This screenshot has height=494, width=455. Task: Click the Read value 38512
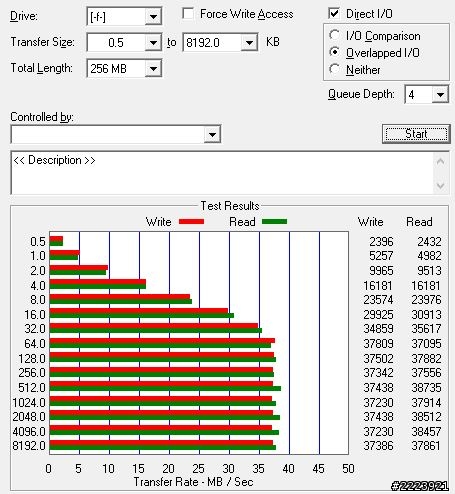tap(426, 416)
